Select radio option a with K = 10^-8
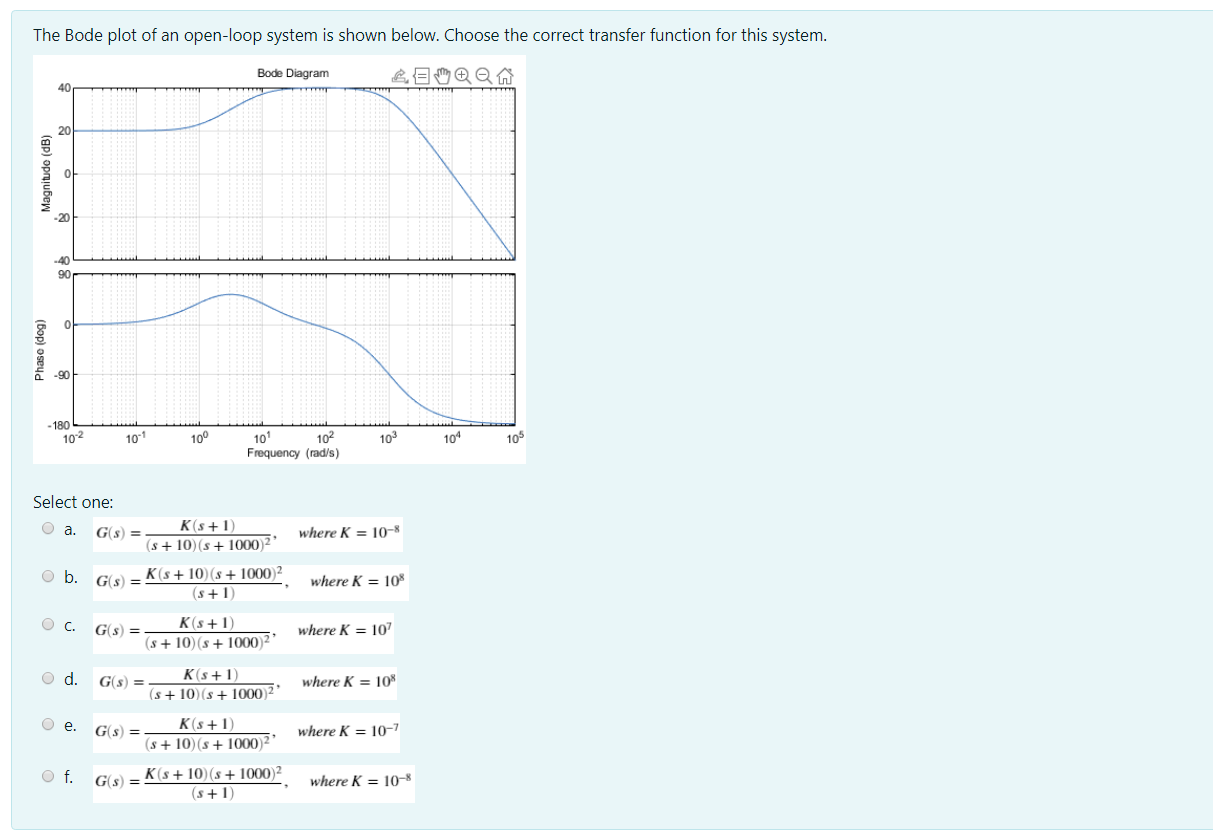This screenshot has width=1213, height=836. (x=46, y=529)
